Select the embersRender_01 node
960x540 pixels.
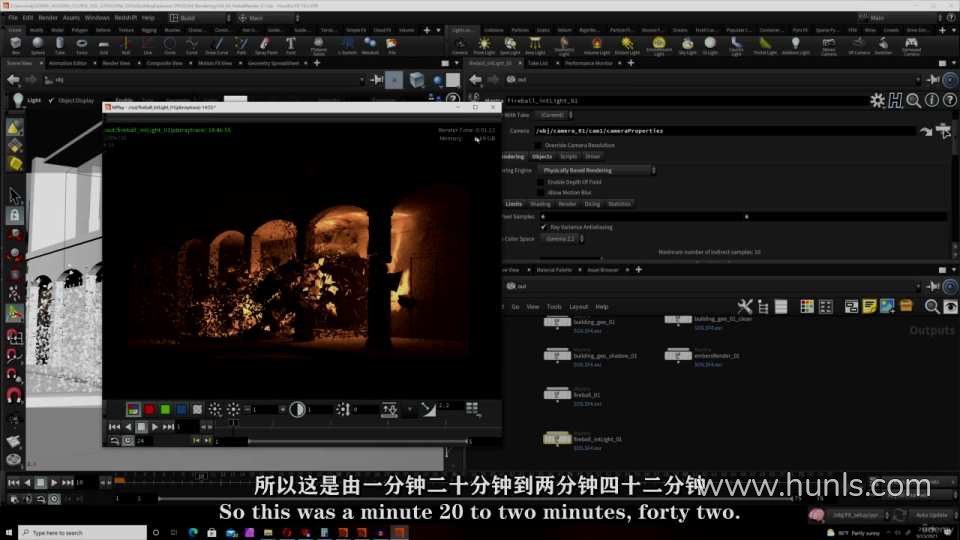678,355
